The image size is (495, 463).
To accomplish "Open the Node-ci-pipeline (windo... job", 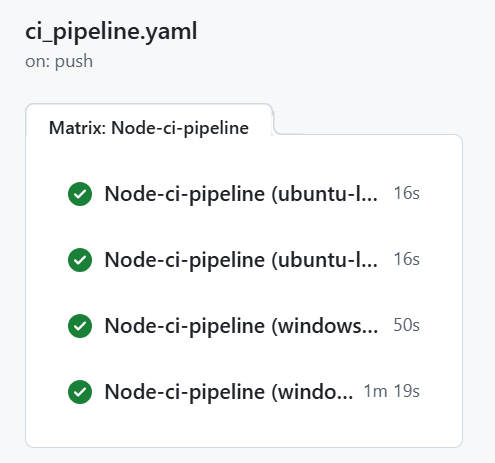I will tap(229, 392).
